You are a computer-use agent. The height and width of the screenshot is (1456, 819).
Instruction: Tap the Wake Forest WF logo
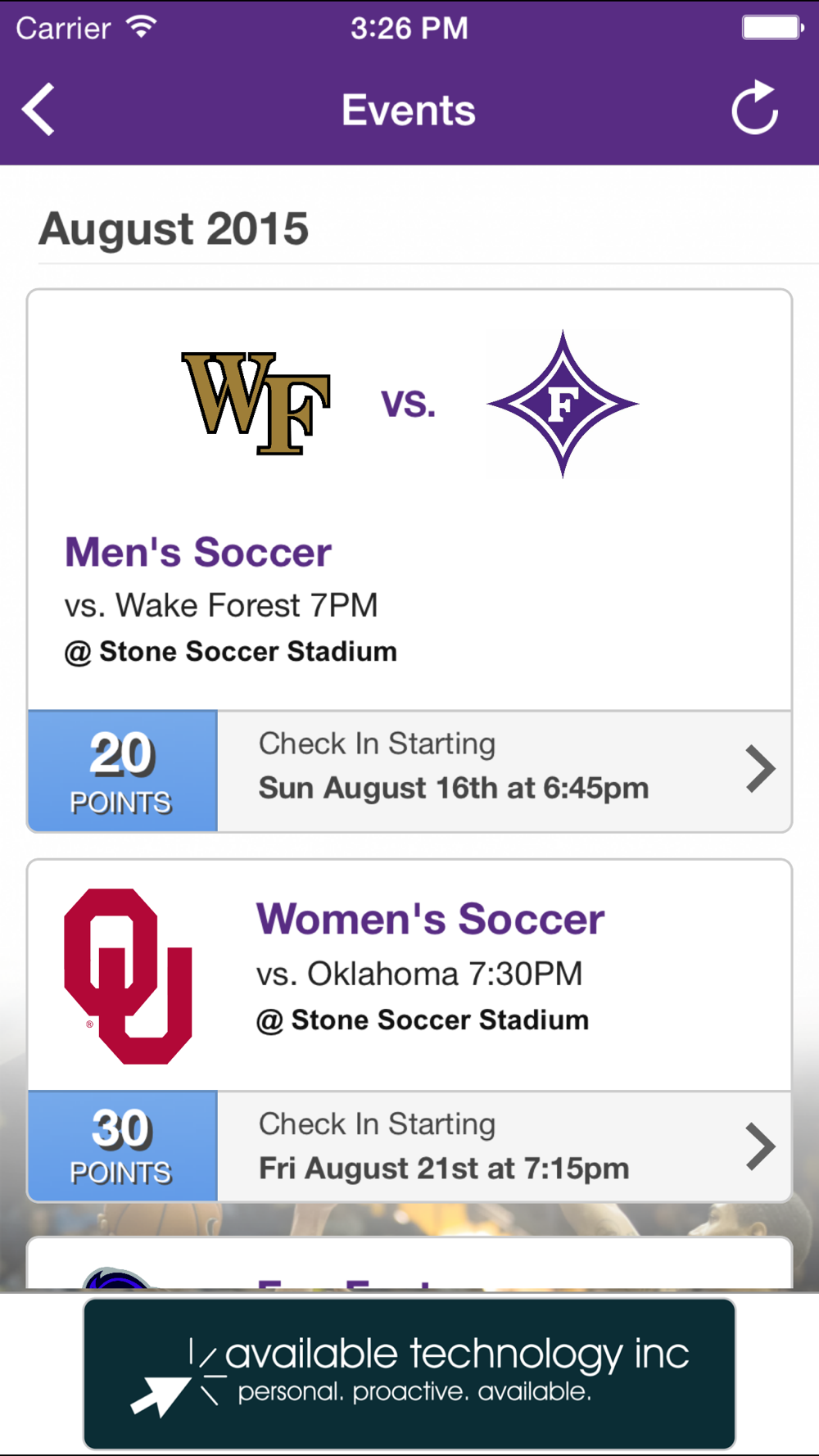256,403
